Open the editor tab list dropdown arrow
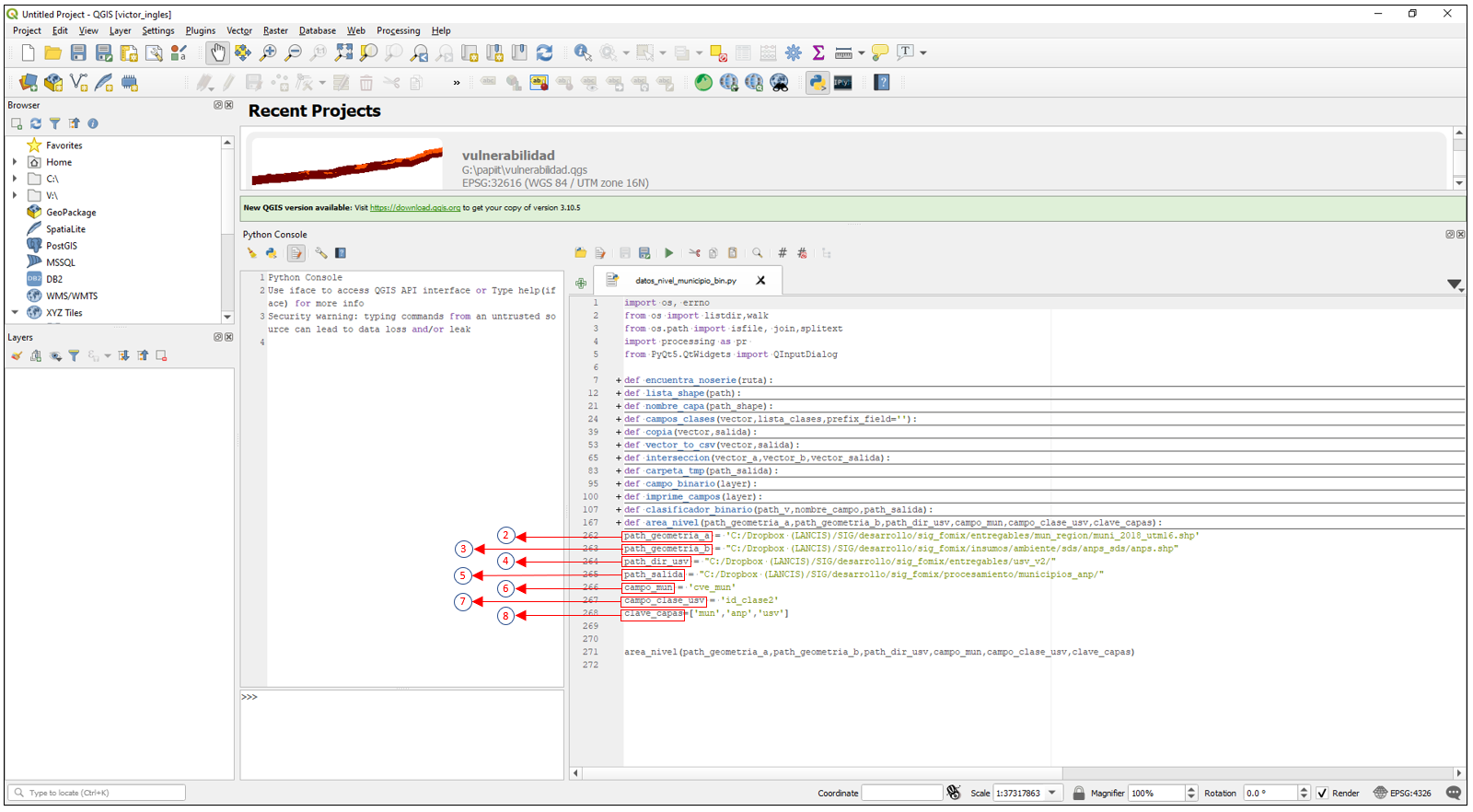Screen dimensions: 1473x812 tap(1455, 284)
